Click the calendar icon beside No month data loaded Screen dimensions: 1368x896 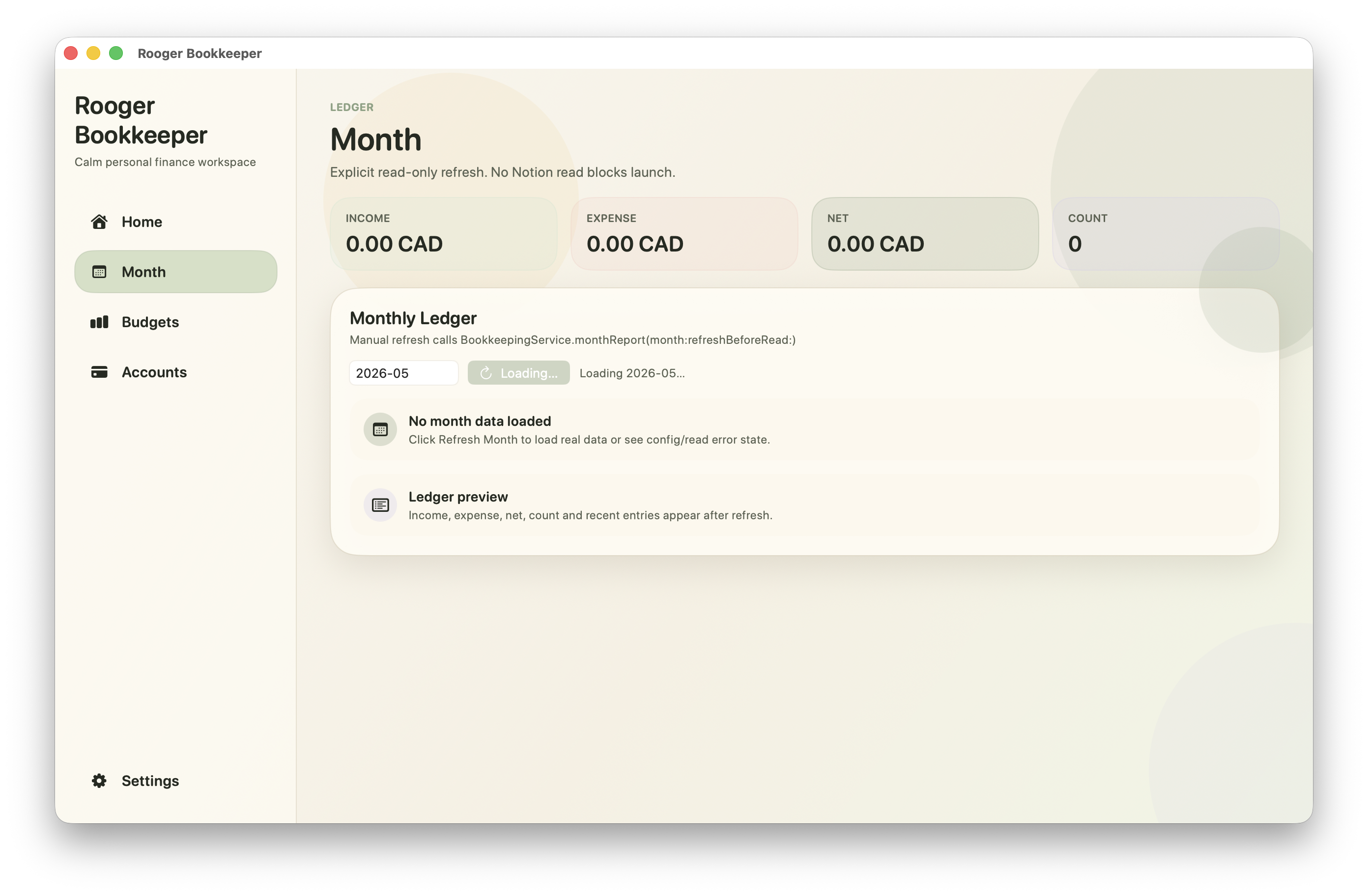coord(380,429)
